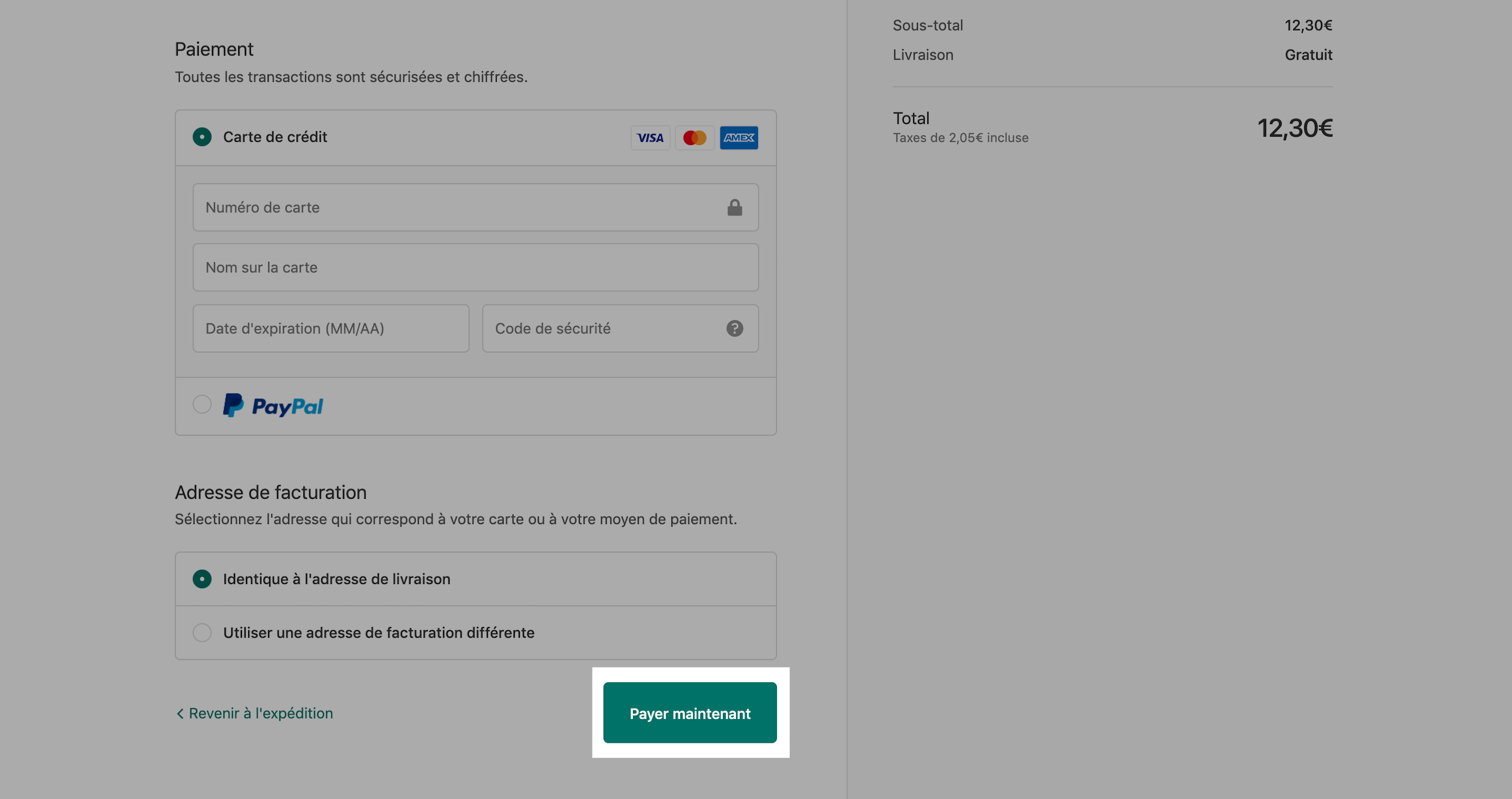Click the Sous-total label
The width and height of the screenshot is (1512, 799).
click(927, 26)
